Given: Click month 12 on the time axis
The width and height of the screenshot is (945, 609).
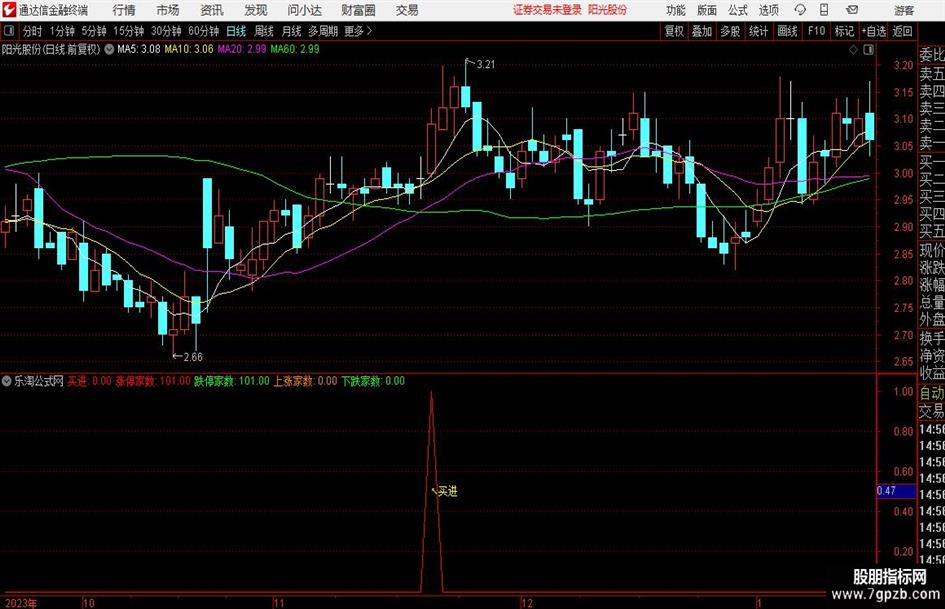Looking at the screenshot, I should pyautogui.click(x=527, y=603).
